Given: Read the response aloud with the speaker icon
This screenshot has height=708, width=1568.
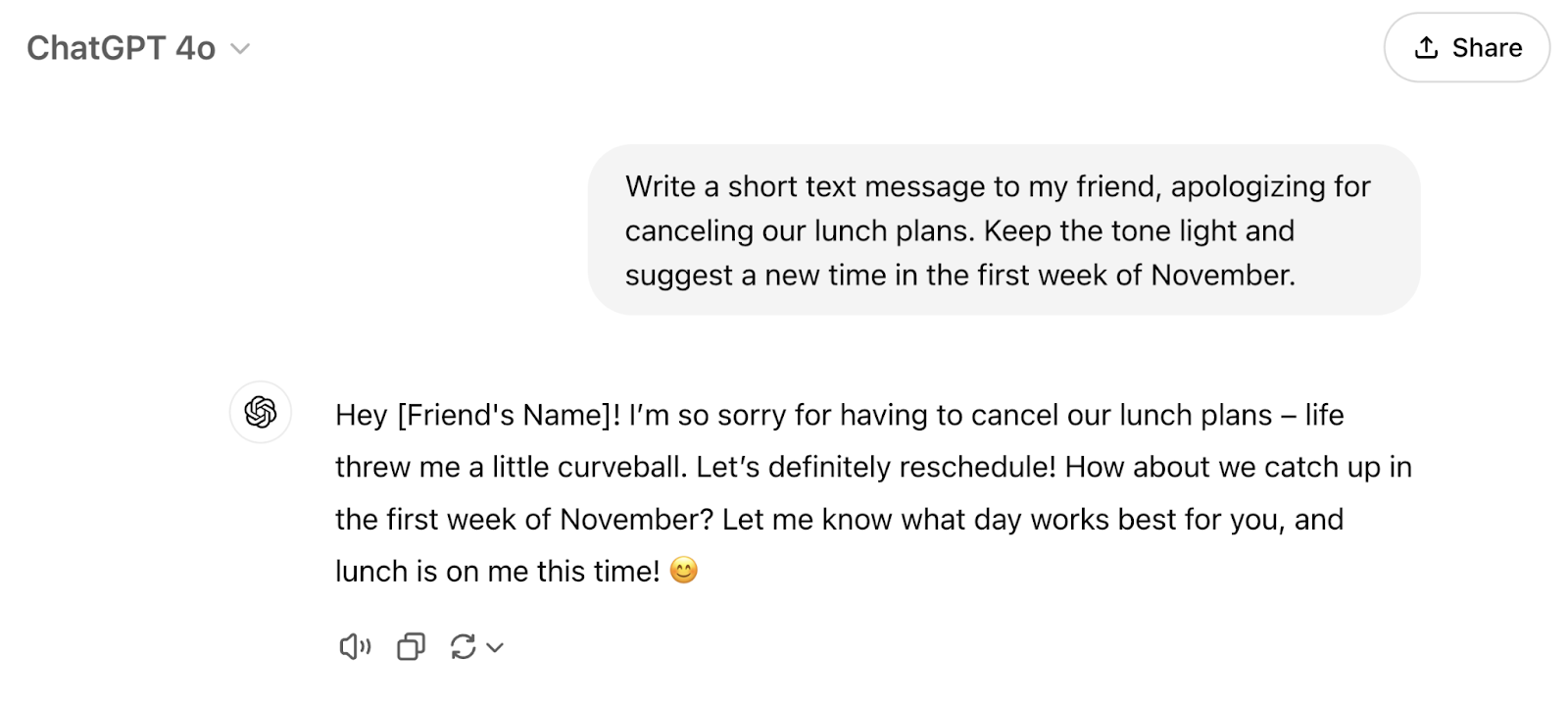Looking at the screenshot, I should [354, 646].
